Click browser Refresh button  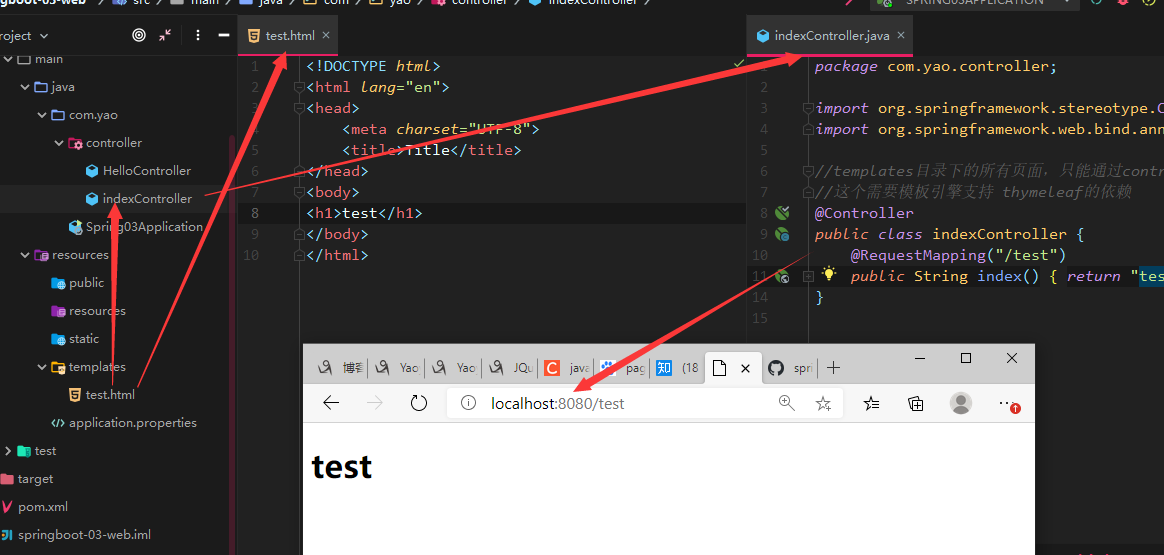(x=419, y=403)
